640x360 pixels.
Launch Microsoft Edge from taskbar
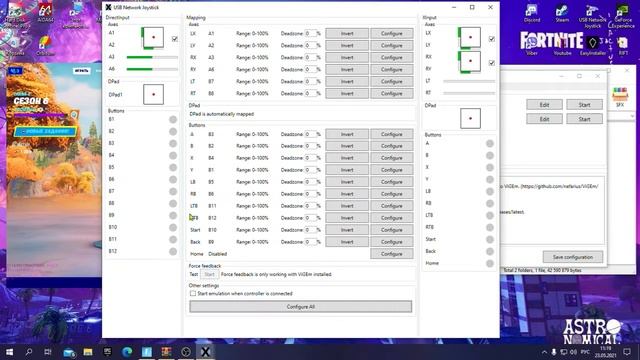point(127,352)
